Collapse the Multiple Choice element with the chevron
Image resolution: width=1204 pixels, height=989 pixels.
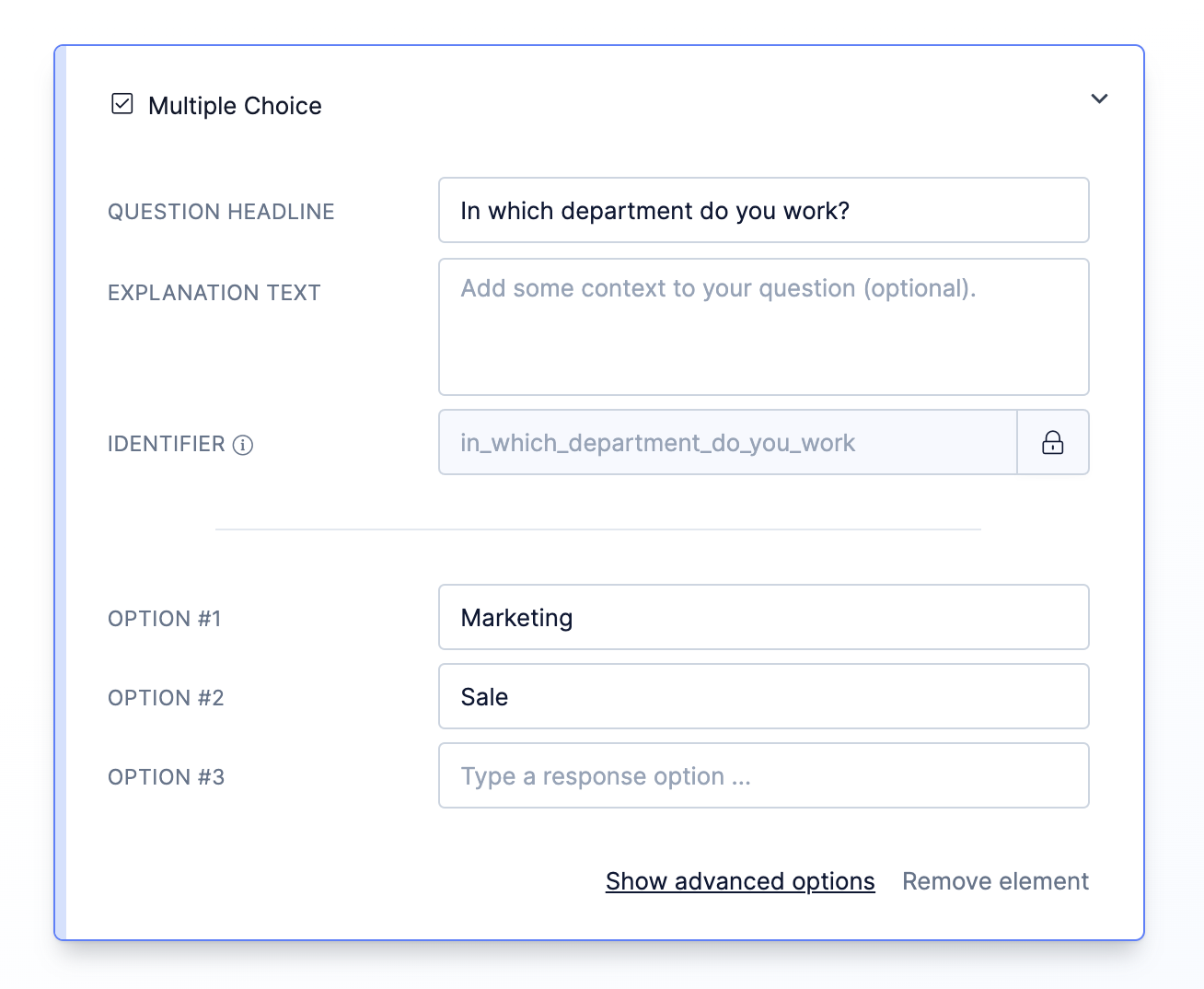(x=1099, y=99)
